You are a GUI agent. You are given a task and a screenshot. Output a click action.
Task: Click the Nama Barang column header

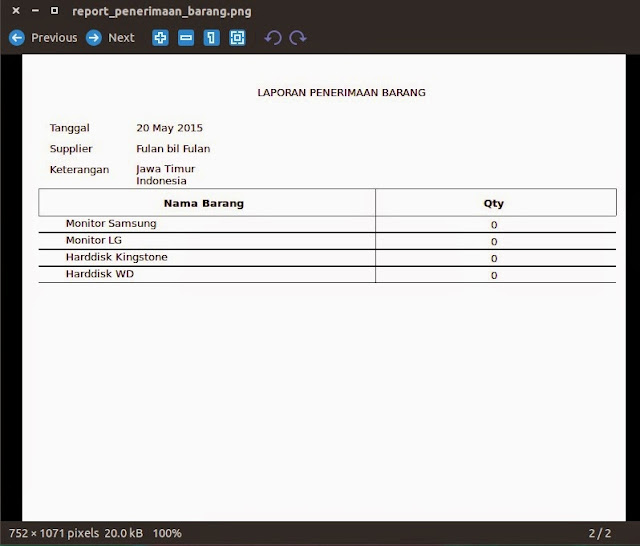click(x=204, y=203)
